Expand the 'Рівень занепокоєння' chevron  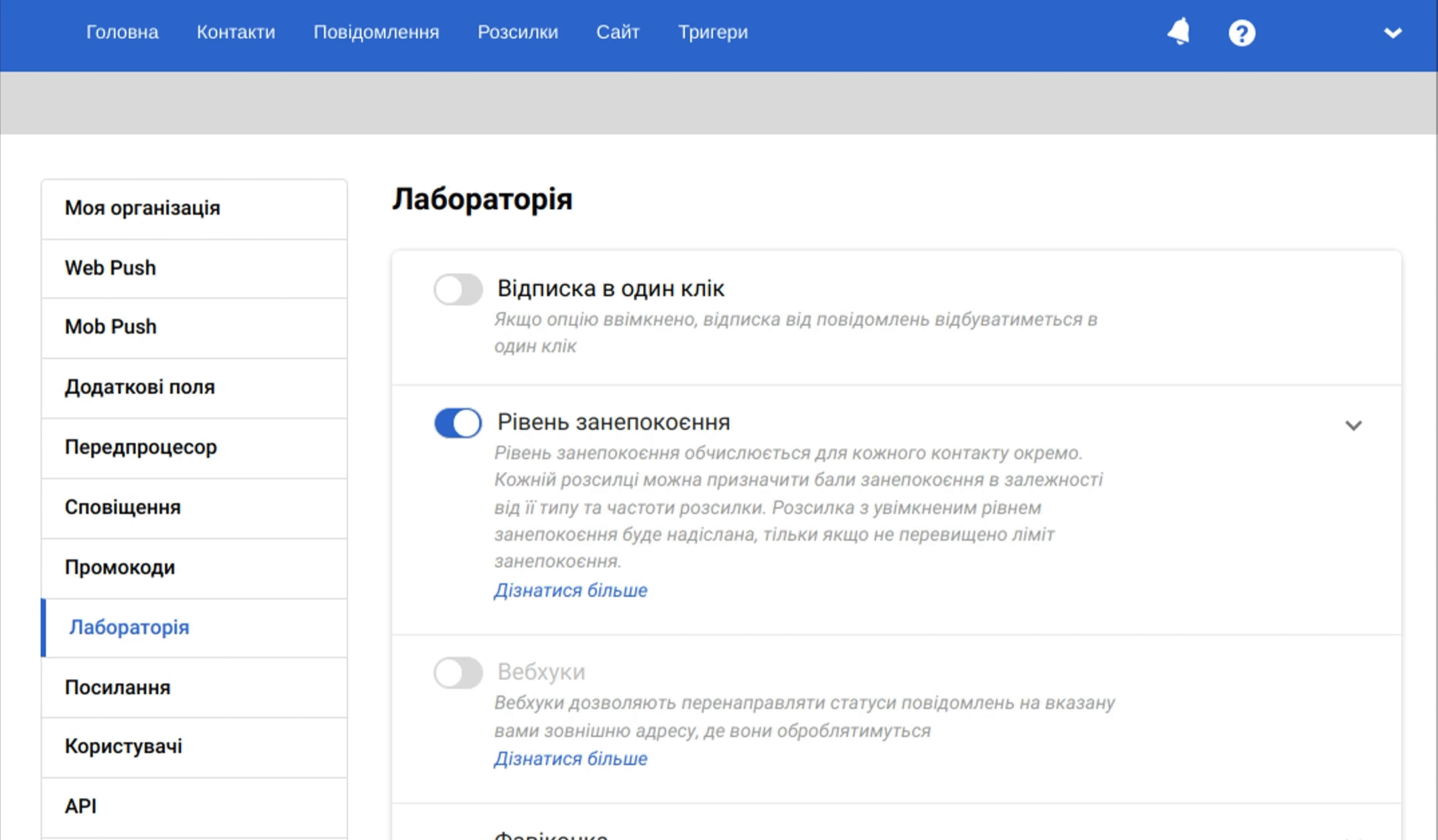coord(1353,425)
